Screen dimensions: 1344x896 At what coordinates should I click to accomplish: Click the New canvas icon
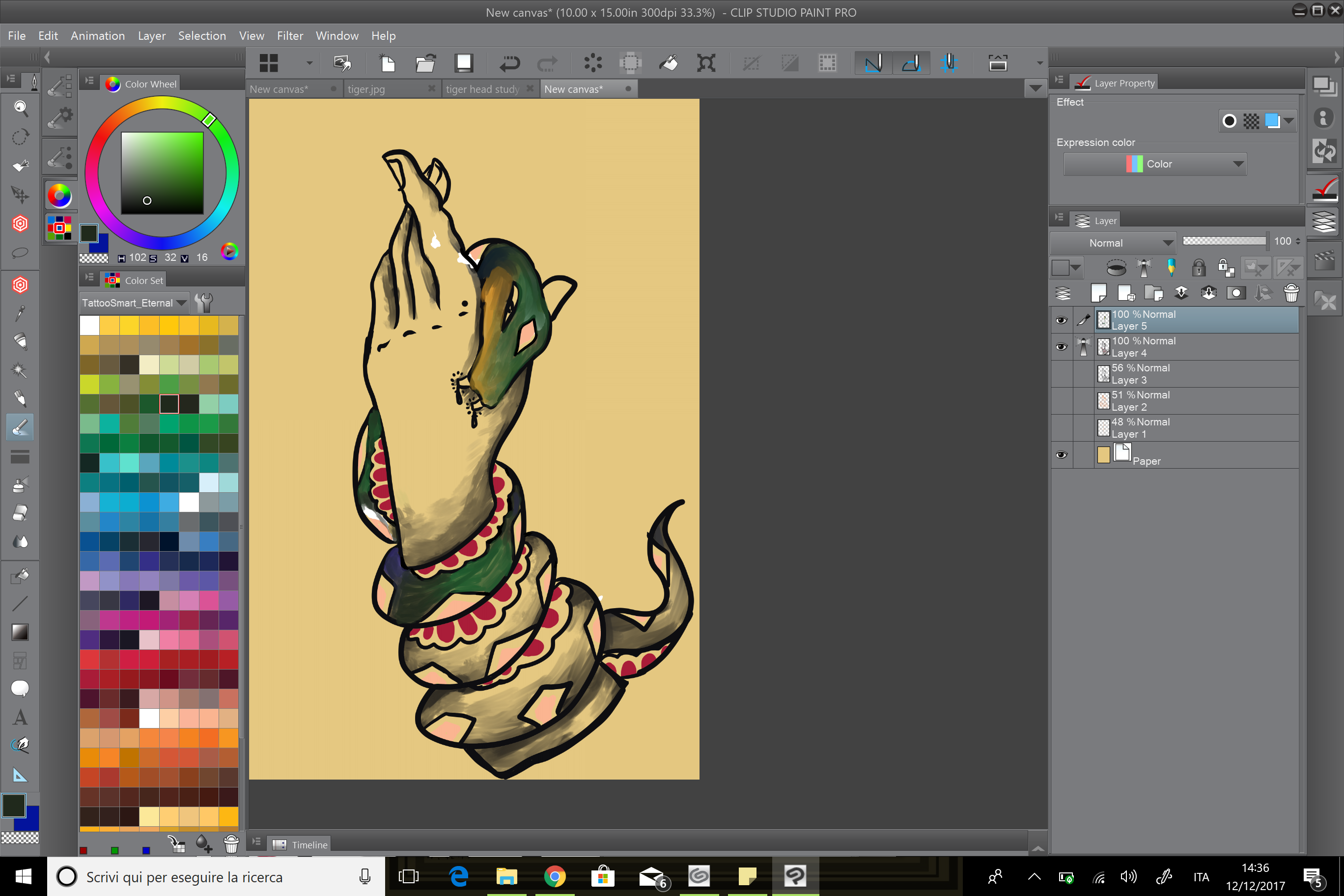tap(388, 63)
